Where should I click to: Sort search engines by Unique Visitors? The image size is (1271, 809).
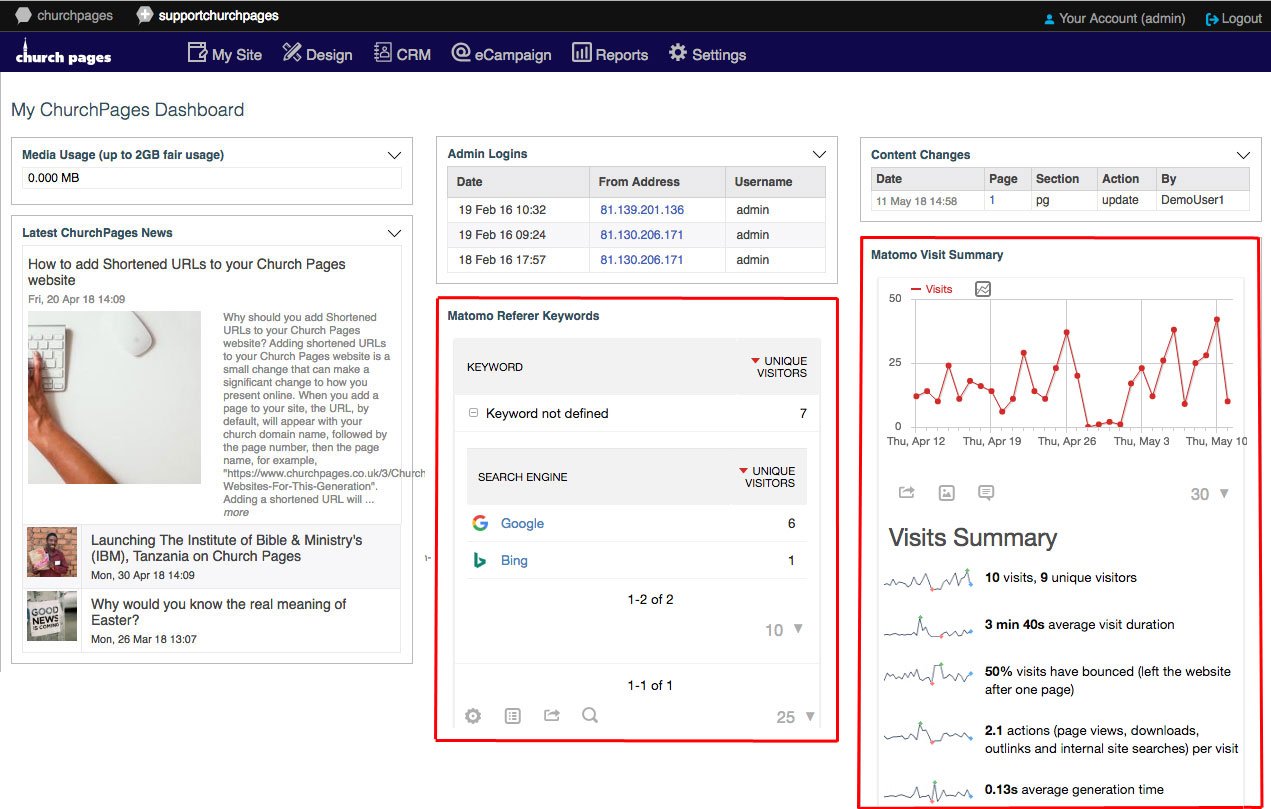(x=768, y=477)
